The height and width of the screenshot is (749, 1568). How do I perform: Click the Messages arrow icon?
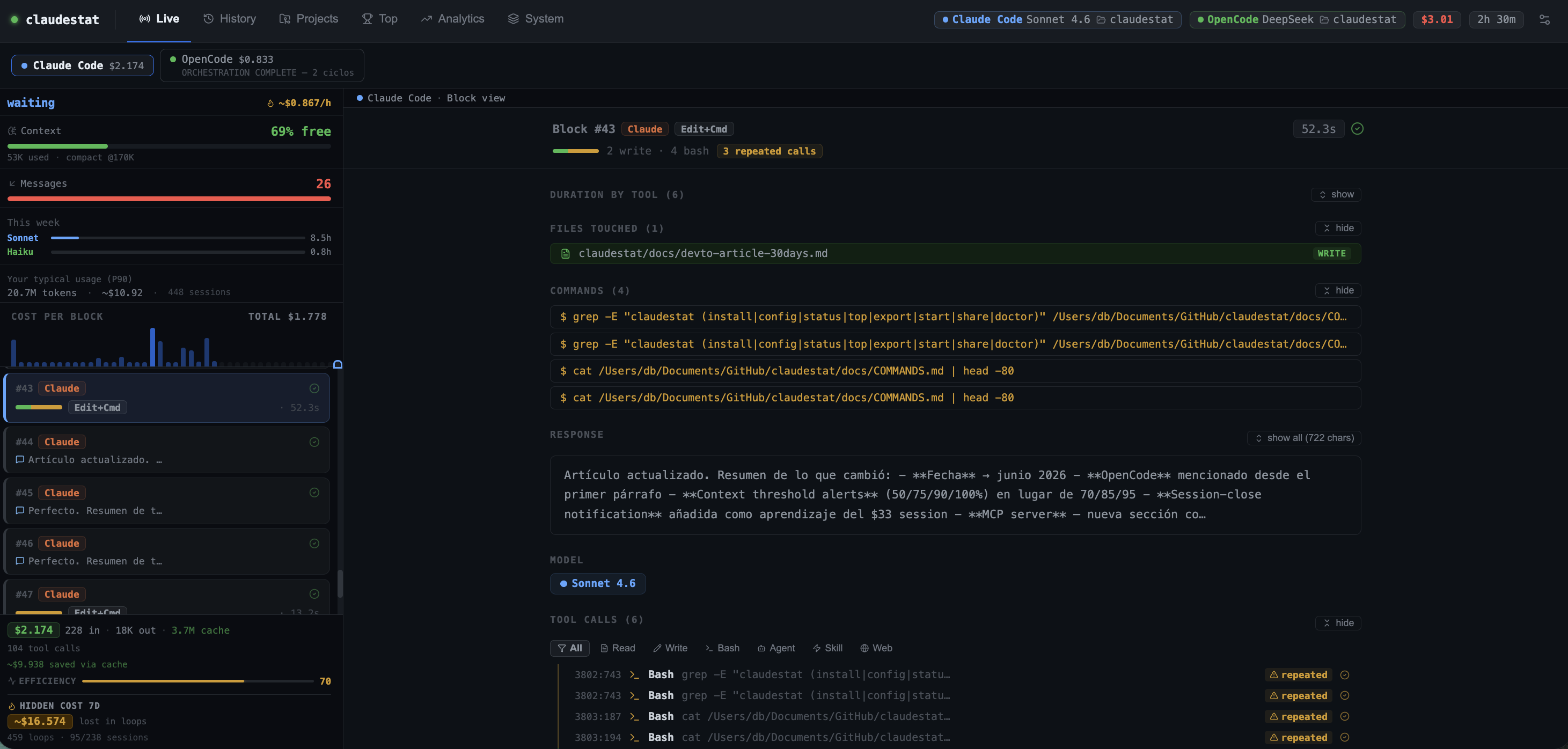click(12, 183)
